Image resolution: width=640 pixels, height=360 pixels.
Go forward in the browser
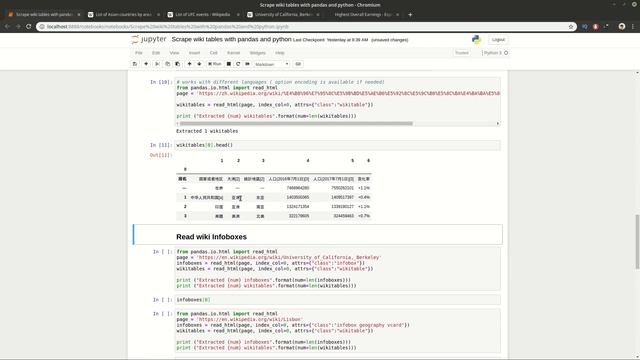(x=18, y=27)
